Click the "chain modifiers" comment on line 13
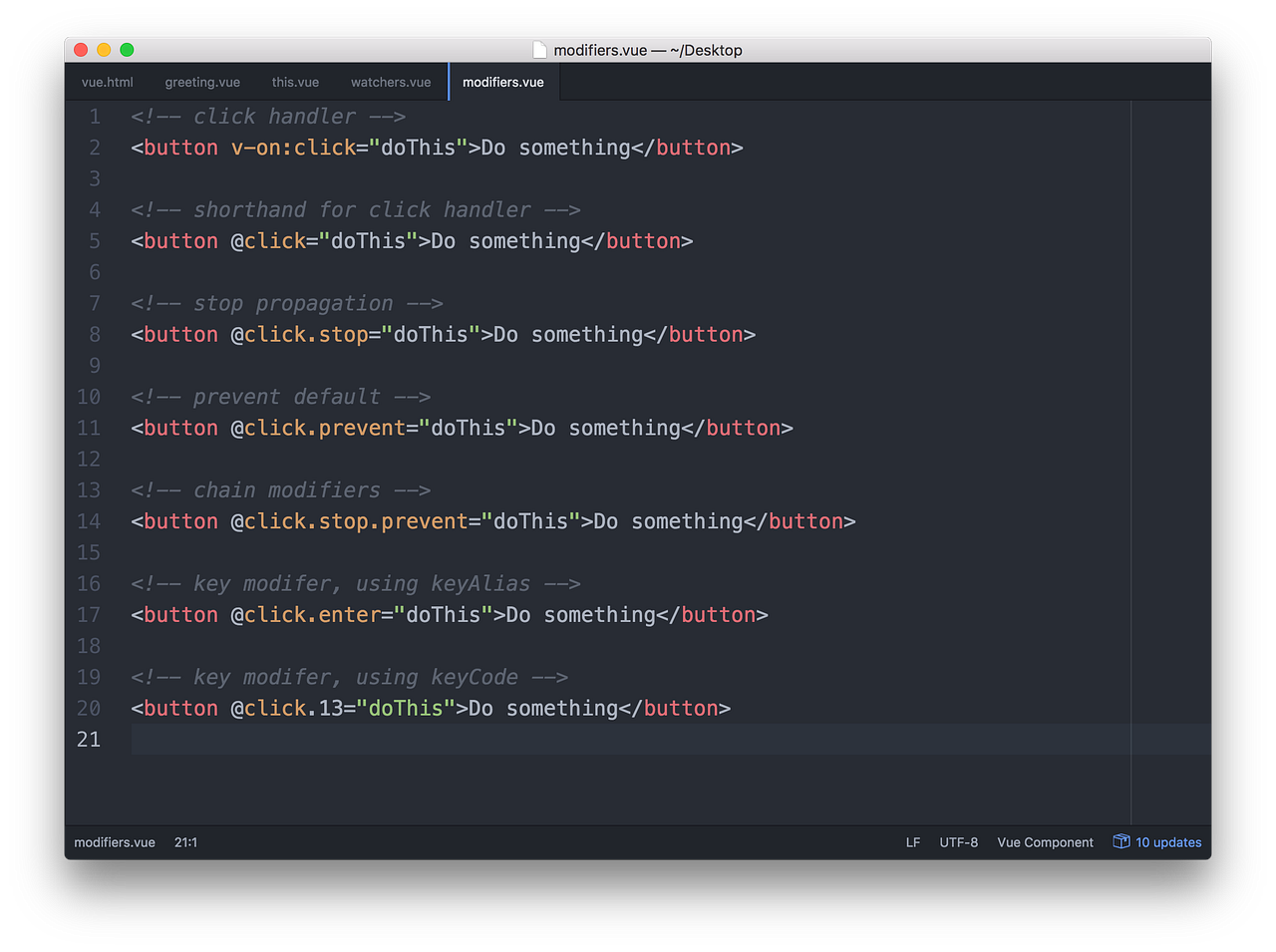 point(282,489)
